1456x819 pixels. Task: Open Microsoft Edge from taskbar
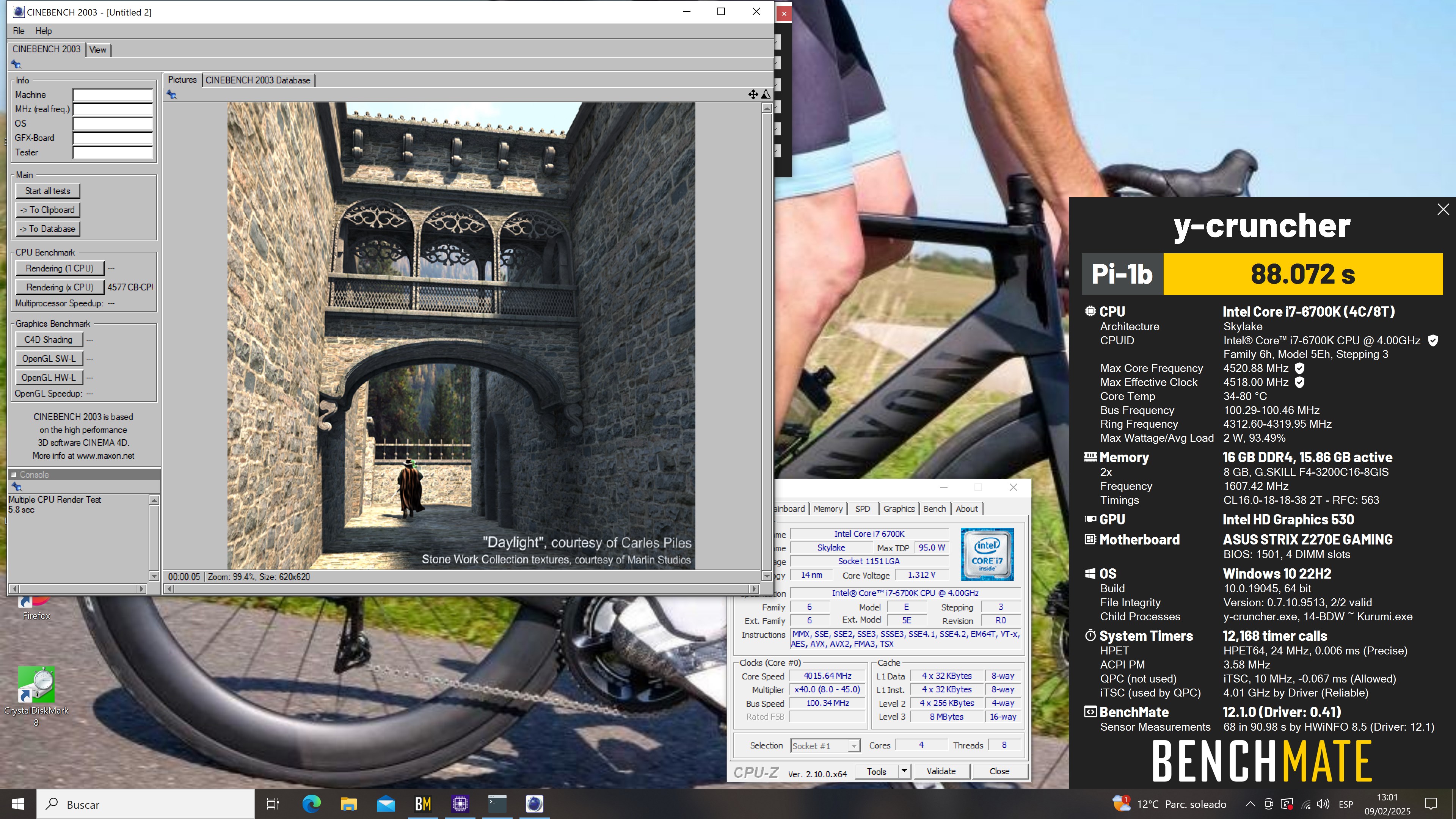pos(311,804)
